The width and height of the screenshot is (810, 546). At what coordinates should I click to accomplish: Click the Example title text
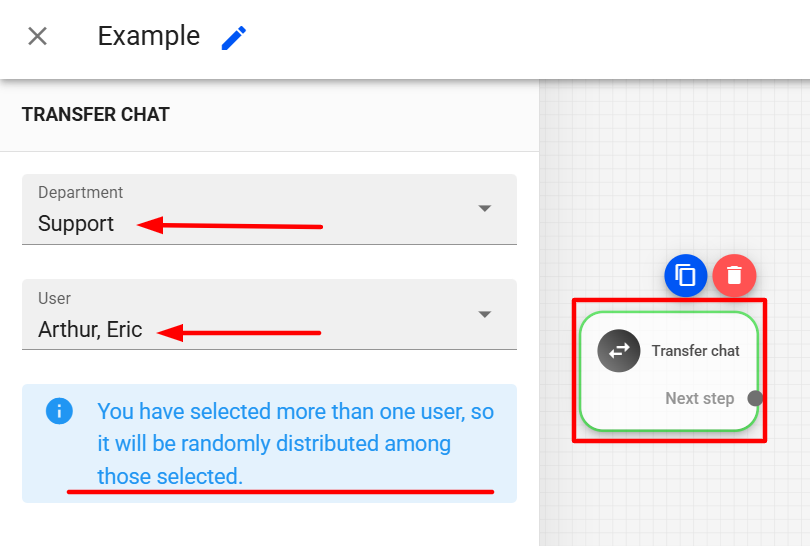(x=148, y=37)
